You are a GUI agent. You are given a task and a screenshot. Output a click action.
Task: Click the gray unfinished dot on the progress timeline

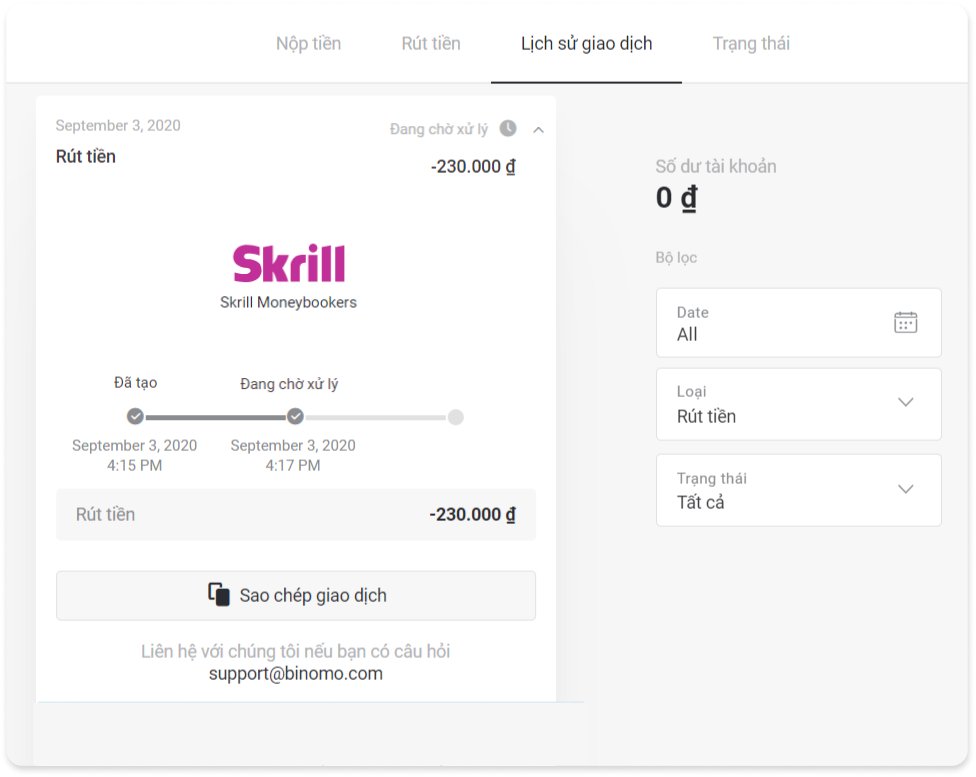pyautogui.click(x=458, y=416)
